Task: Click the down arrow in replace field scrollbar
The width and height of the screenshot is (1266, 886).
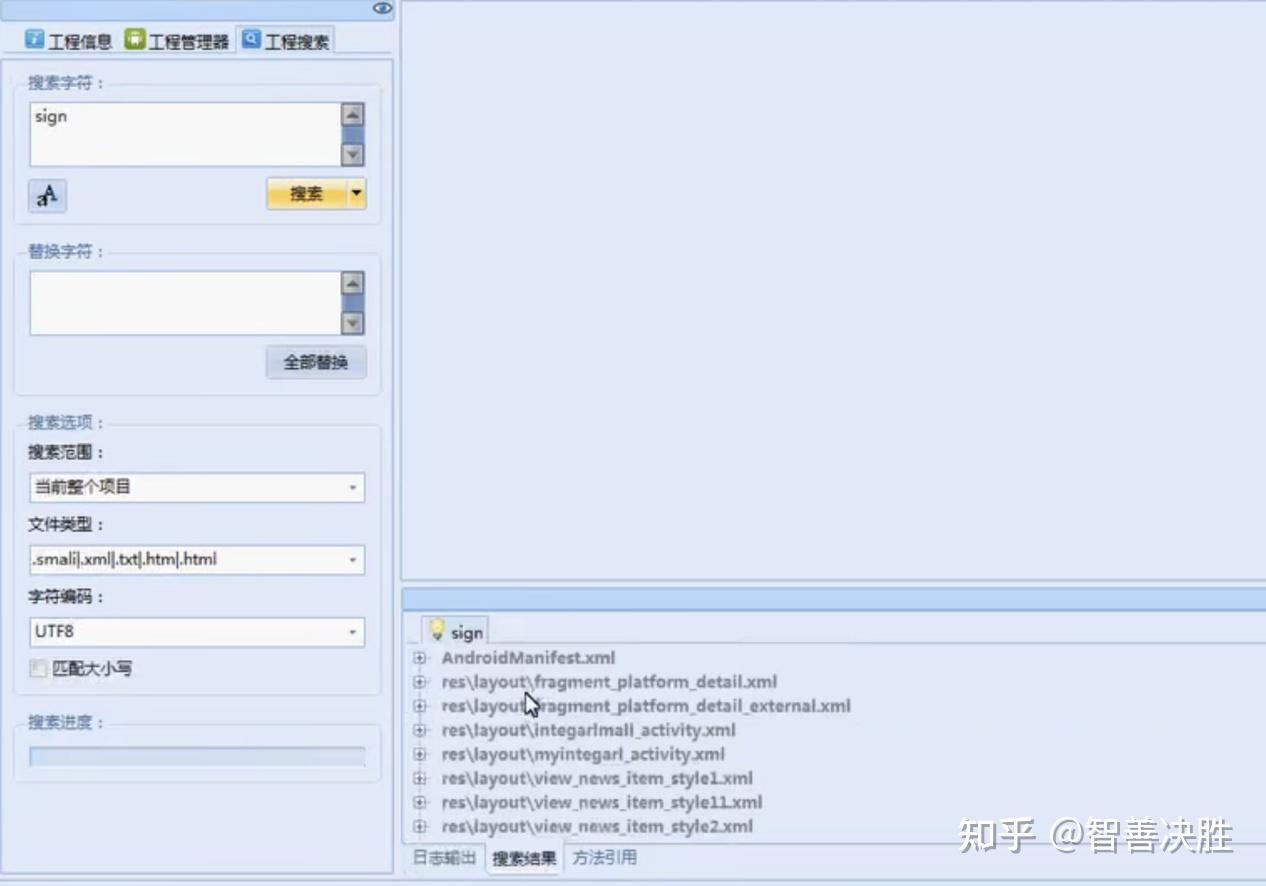Action: point(353,324)
